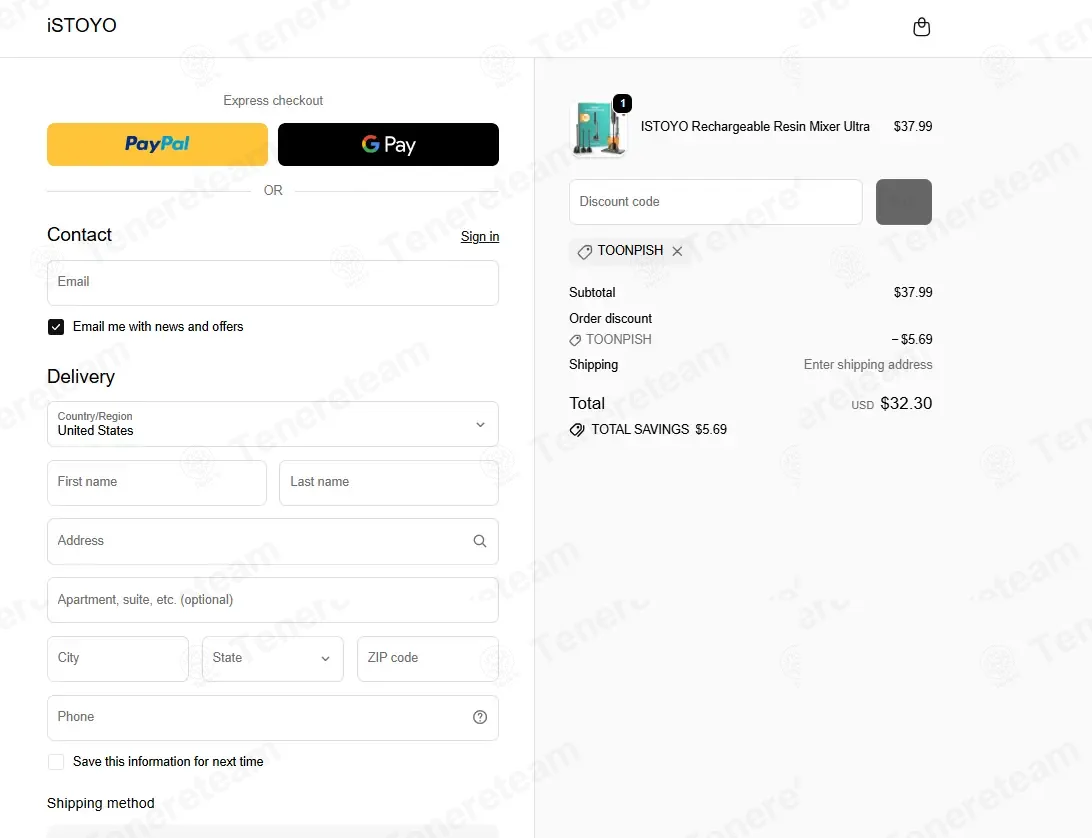Open the State dropdown
The width and height of the screenshot is (1092, 838).
(273, 658)
